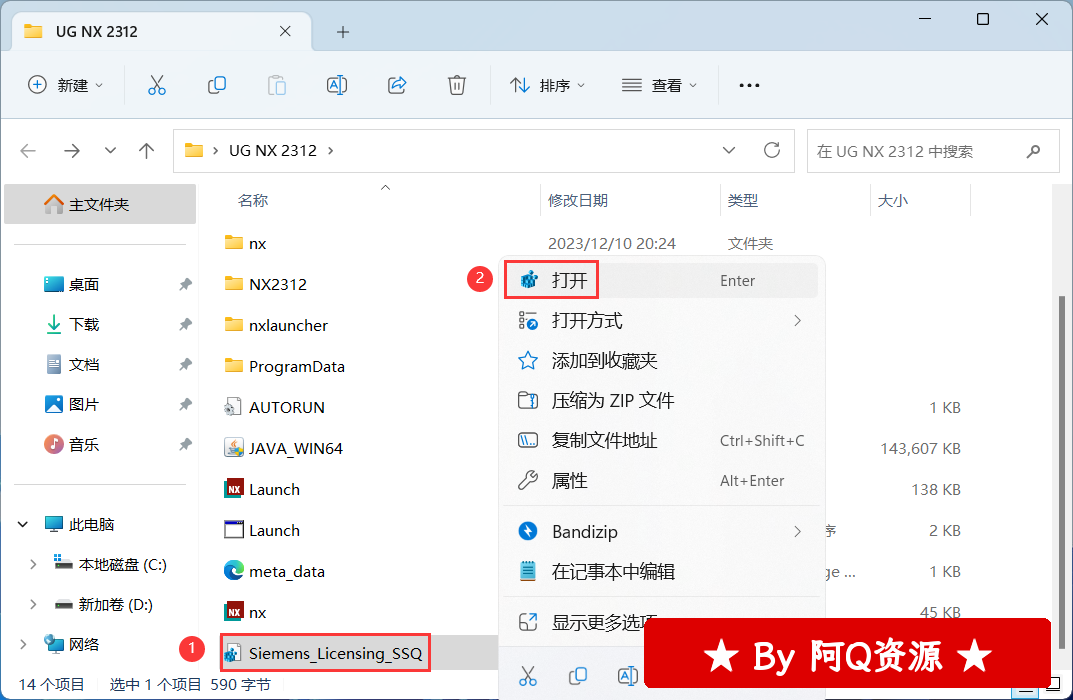Select the nxlauncher folder
Screen dimensions: 1073x700
click(x=276, y=325)
